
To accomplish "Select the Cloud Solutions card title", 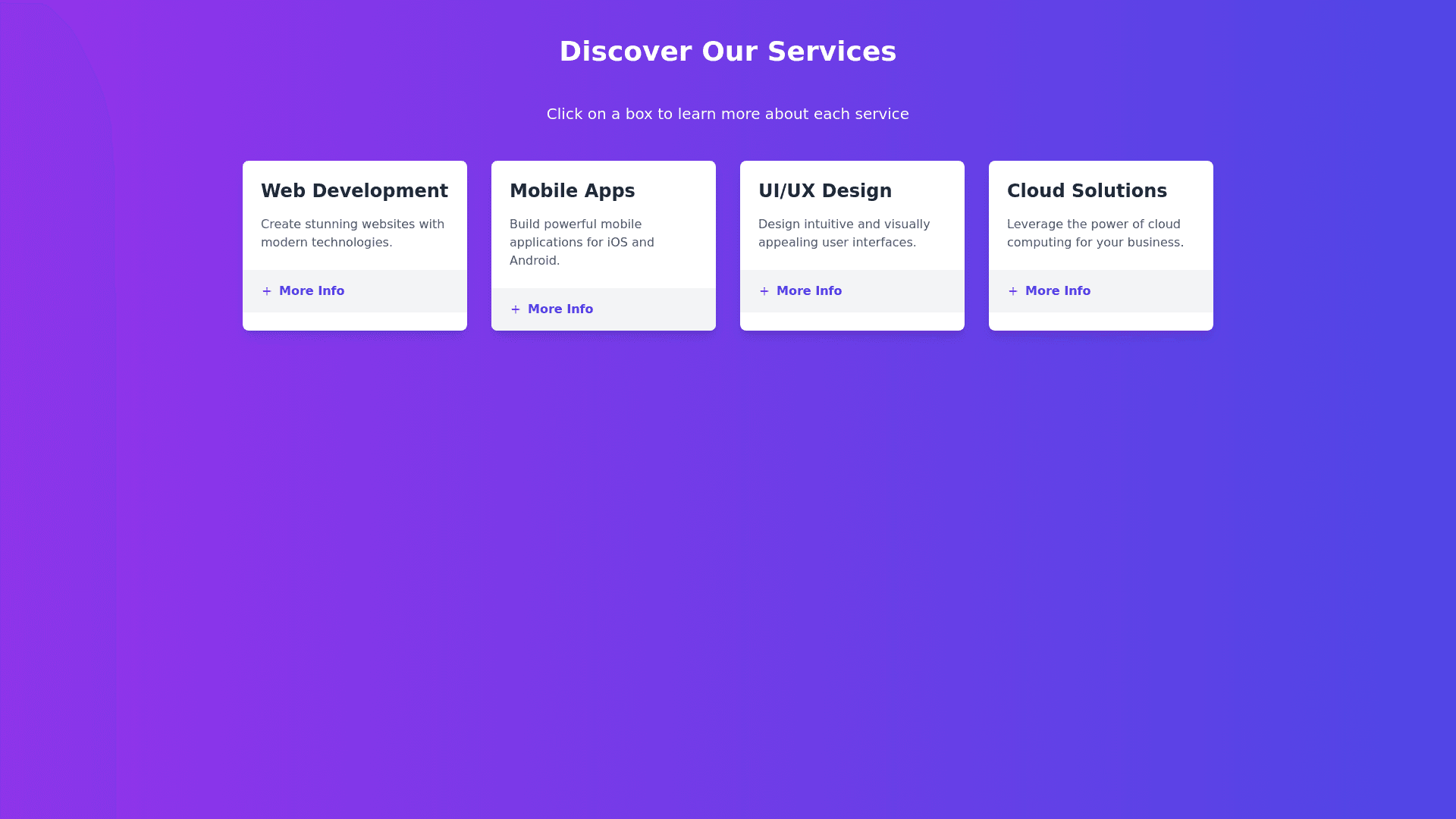I will [1087, 191].
